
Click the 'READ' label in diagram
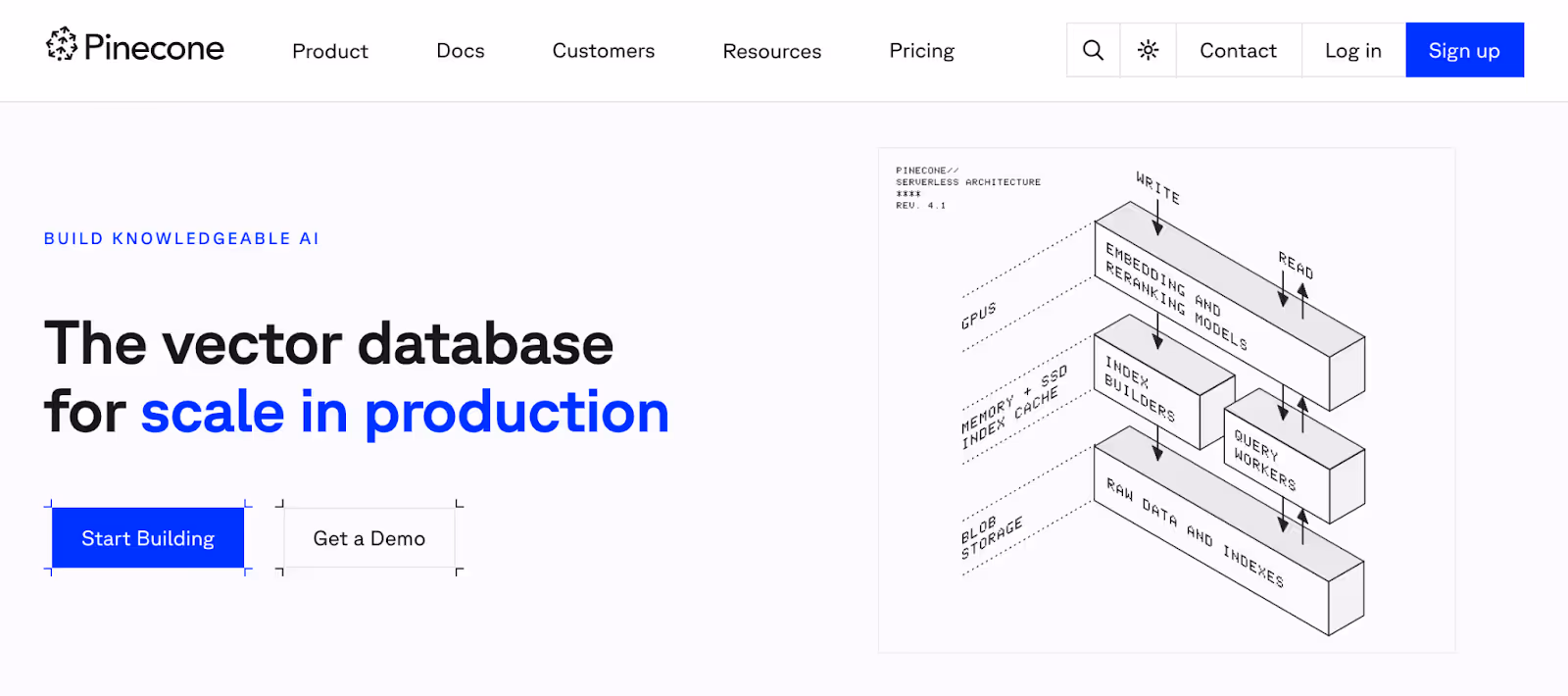click(1296, 265)
